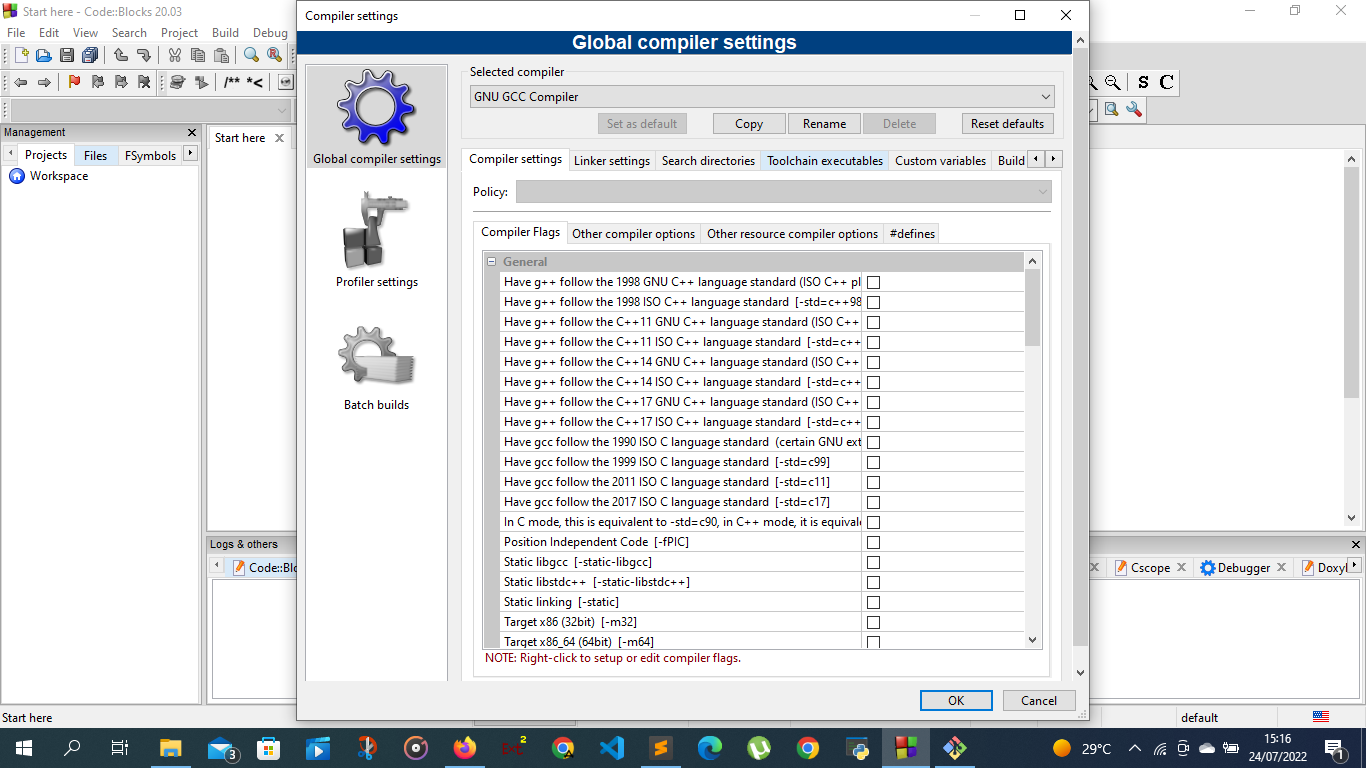
Task: Click red-handled wrench options icon
Action: (x=1134, y=109)
